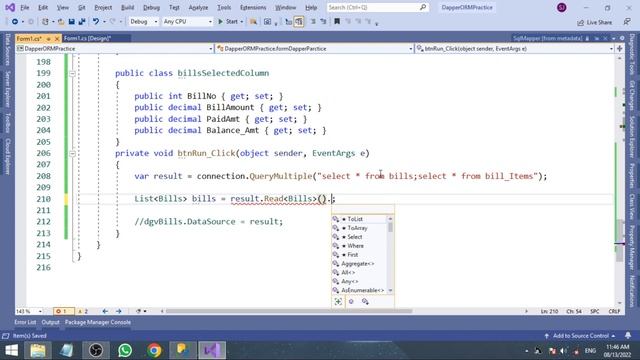Open the File menu
The height and width of the screenshot is (360, 640).
click(x=24, y=7)
